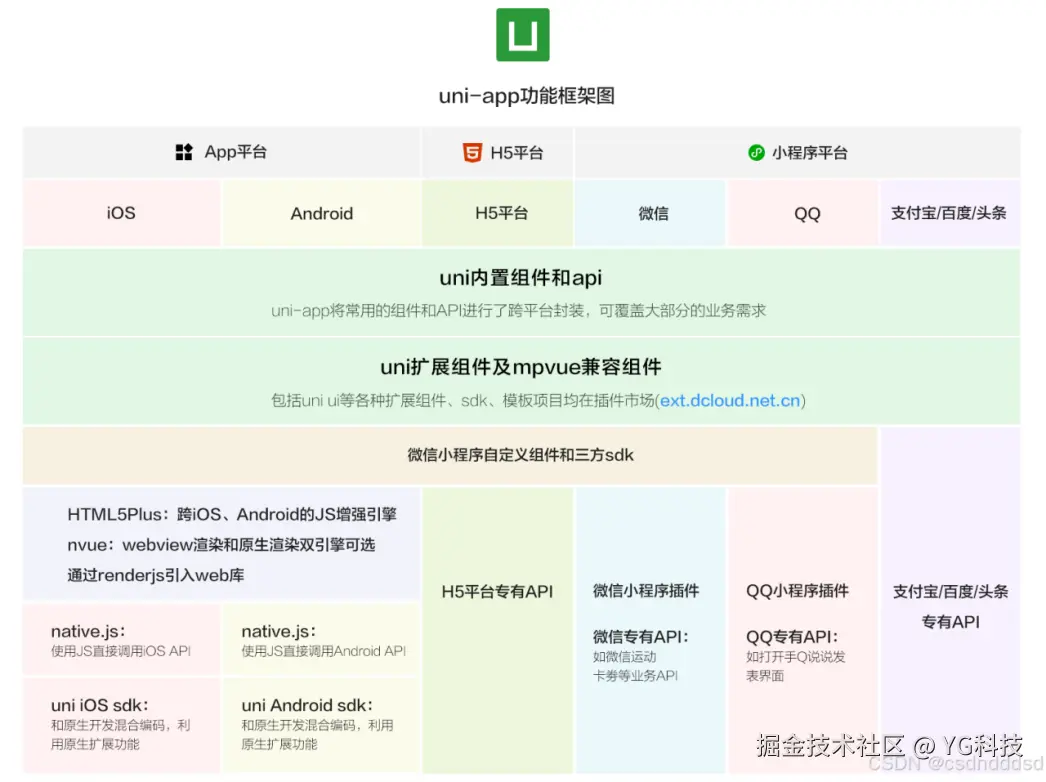Image resolution: width=1046 pixels, height=782 pixels.
Task: Click the 微信 platform cell
Action: (650, 214)
